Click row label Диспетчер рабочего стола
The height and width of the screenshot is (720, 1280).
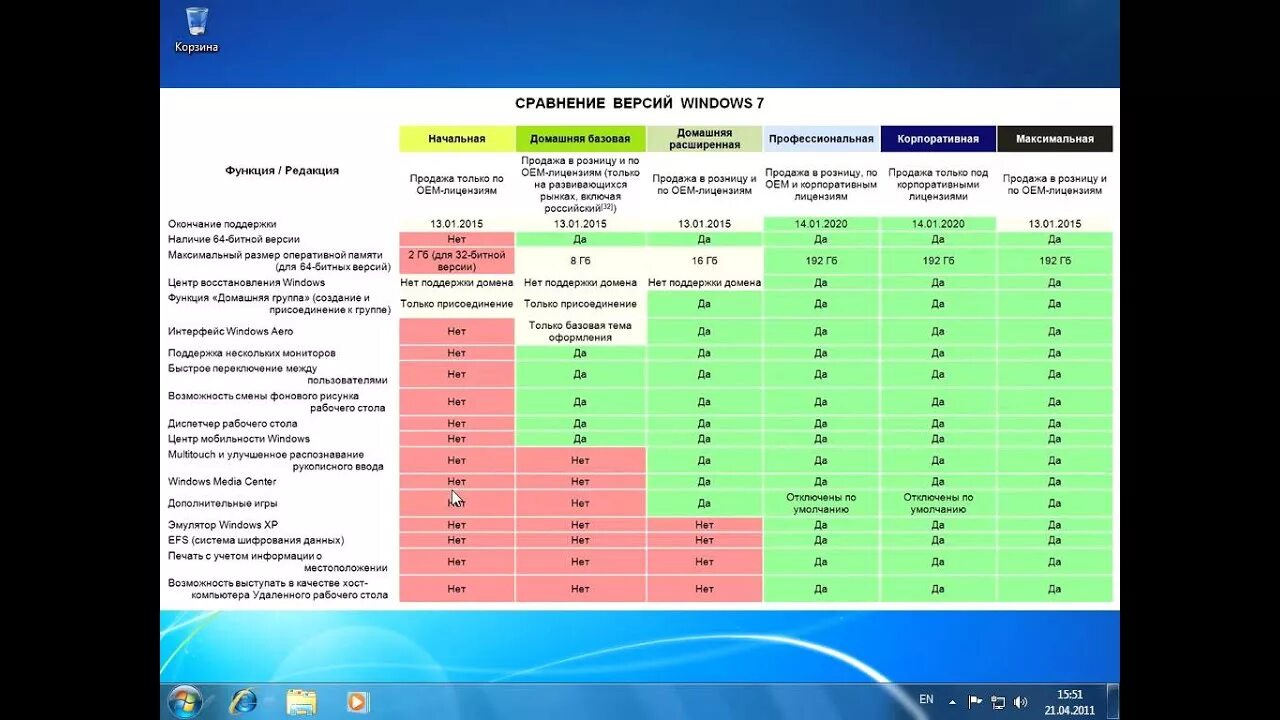click(x=232, y=424)
